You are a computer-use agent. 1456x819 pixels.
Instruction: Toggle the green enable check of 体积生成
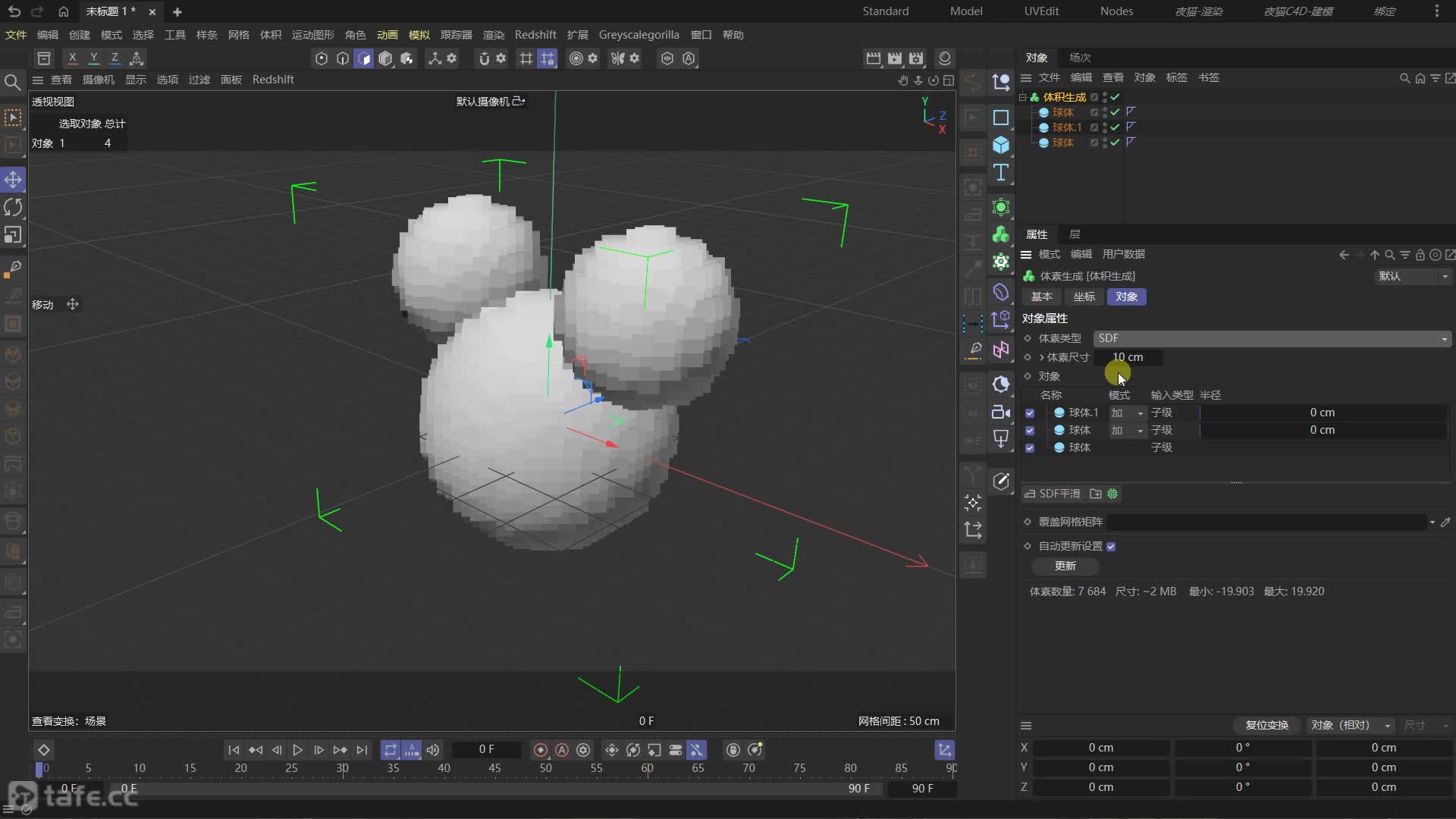point(1115,97)
